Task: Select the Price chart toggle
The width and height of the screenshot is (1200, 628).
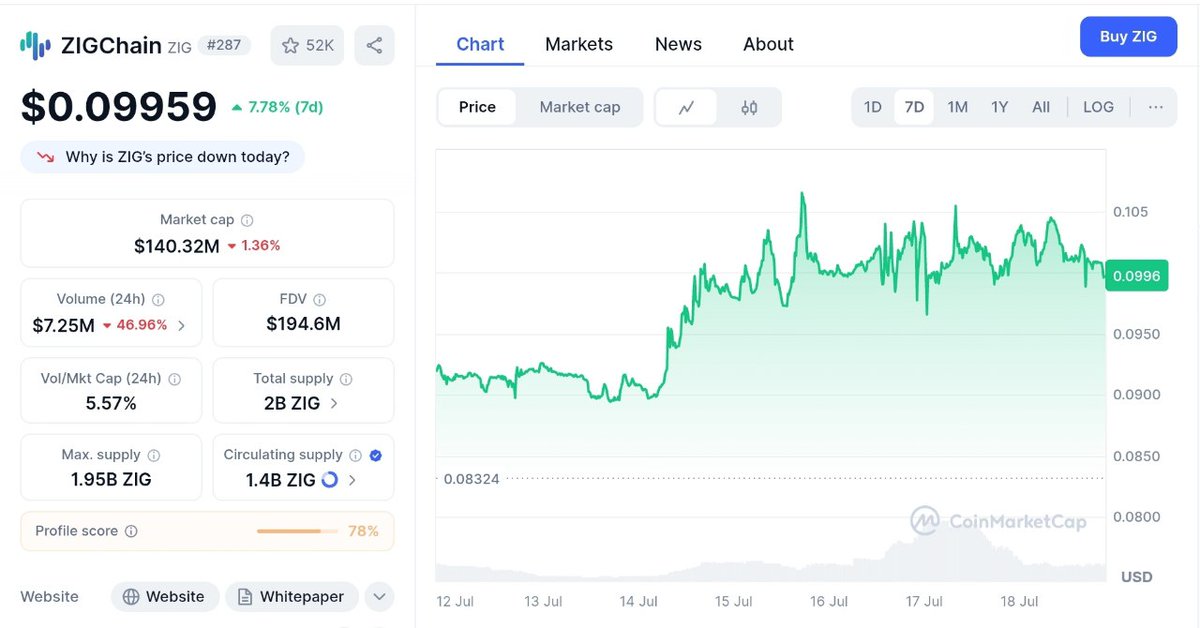Action: click(x=477, y=107)
